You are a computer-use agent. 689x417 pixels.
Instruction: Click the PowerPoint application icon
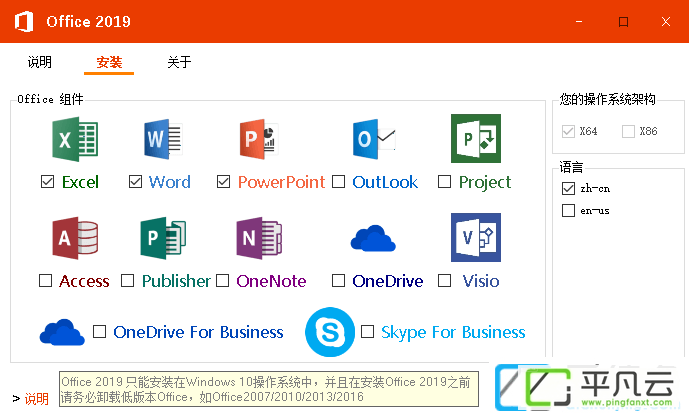pos(259,139)
